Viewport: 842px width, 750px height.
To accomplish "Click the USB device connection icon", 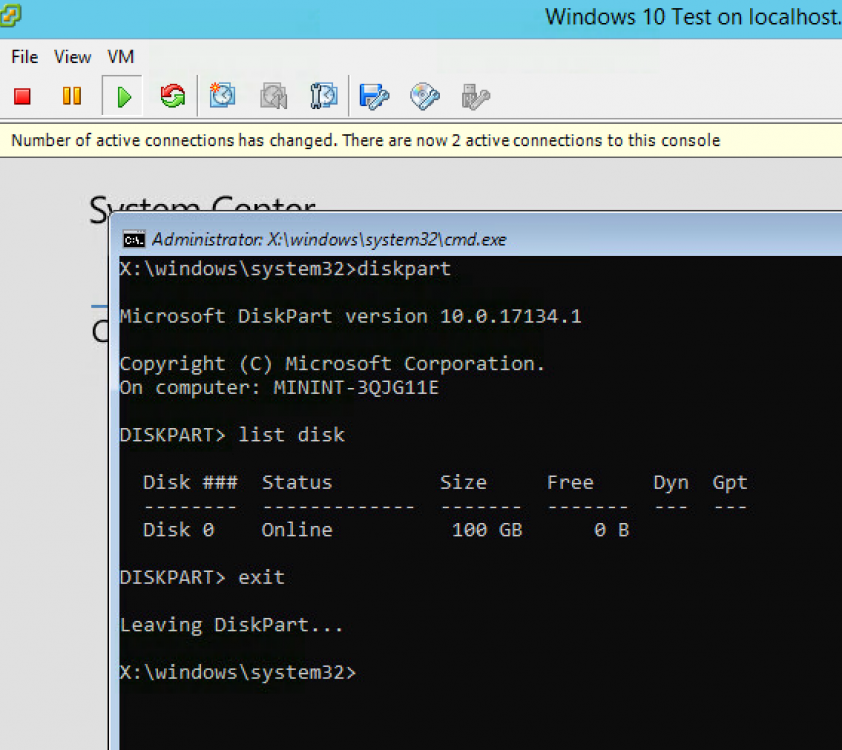I will [x=475, y=97].
